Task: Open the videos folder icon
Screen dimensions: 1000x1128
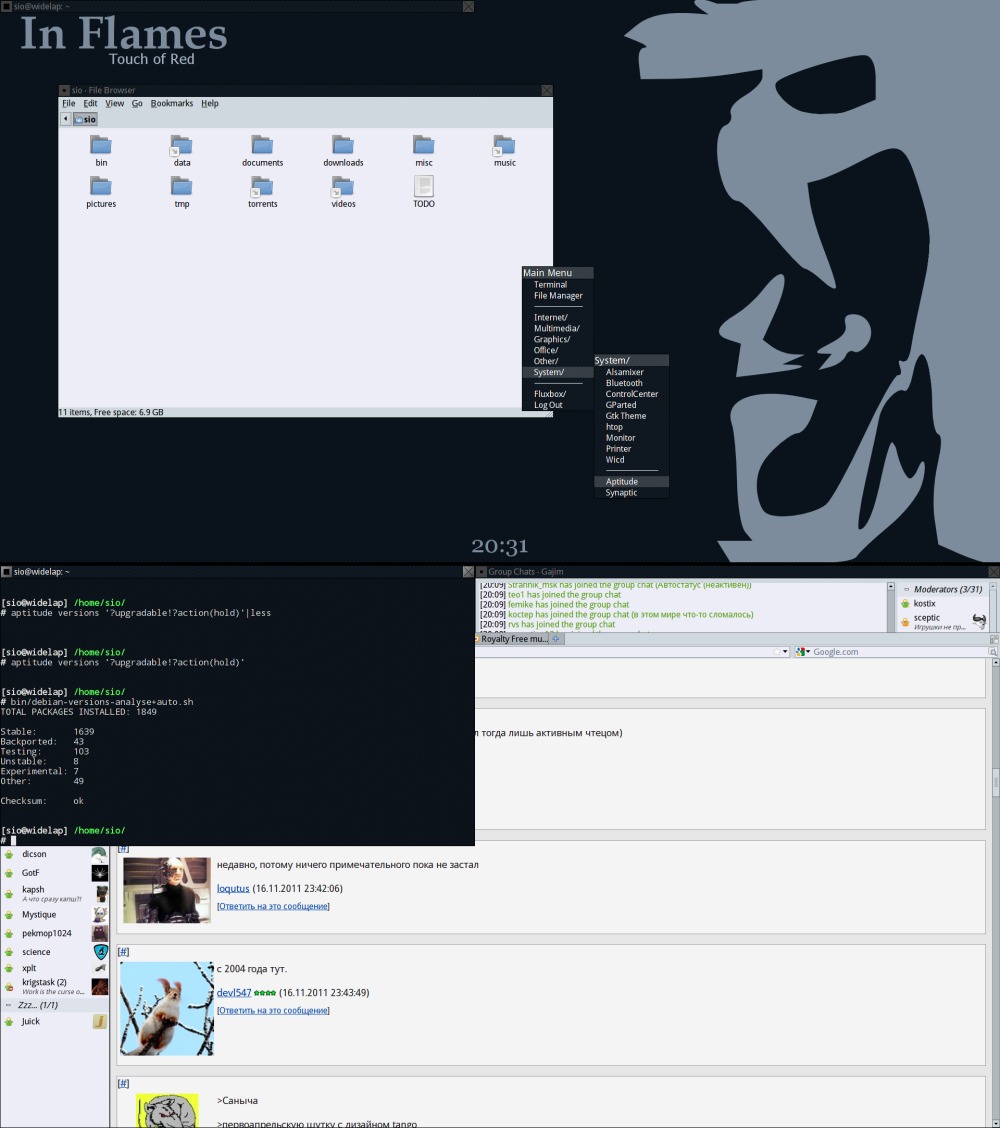Action: [x=342, y=187]
